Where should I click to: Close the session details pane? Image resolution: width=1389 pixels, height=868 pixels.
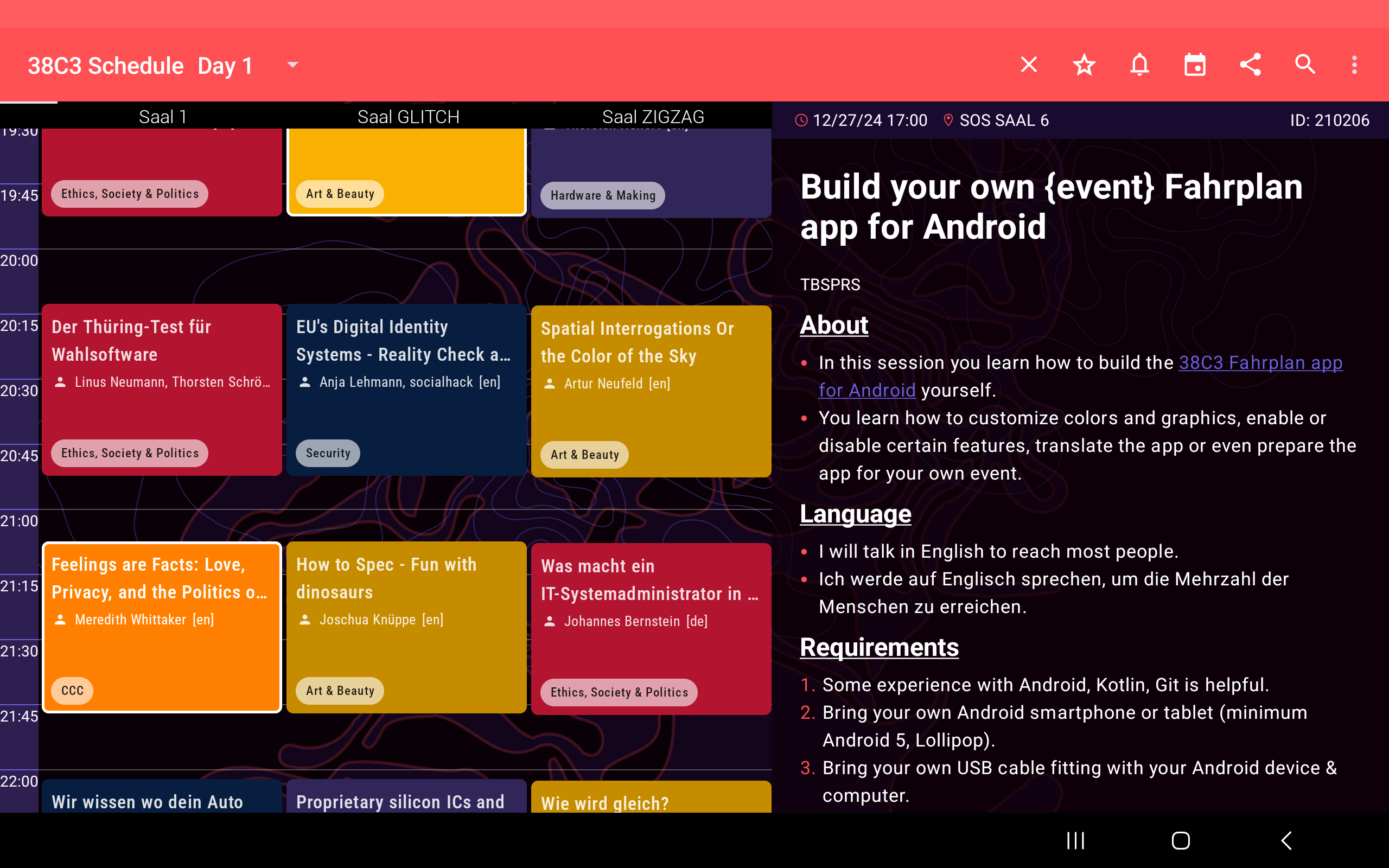(x=1029, y=65)
